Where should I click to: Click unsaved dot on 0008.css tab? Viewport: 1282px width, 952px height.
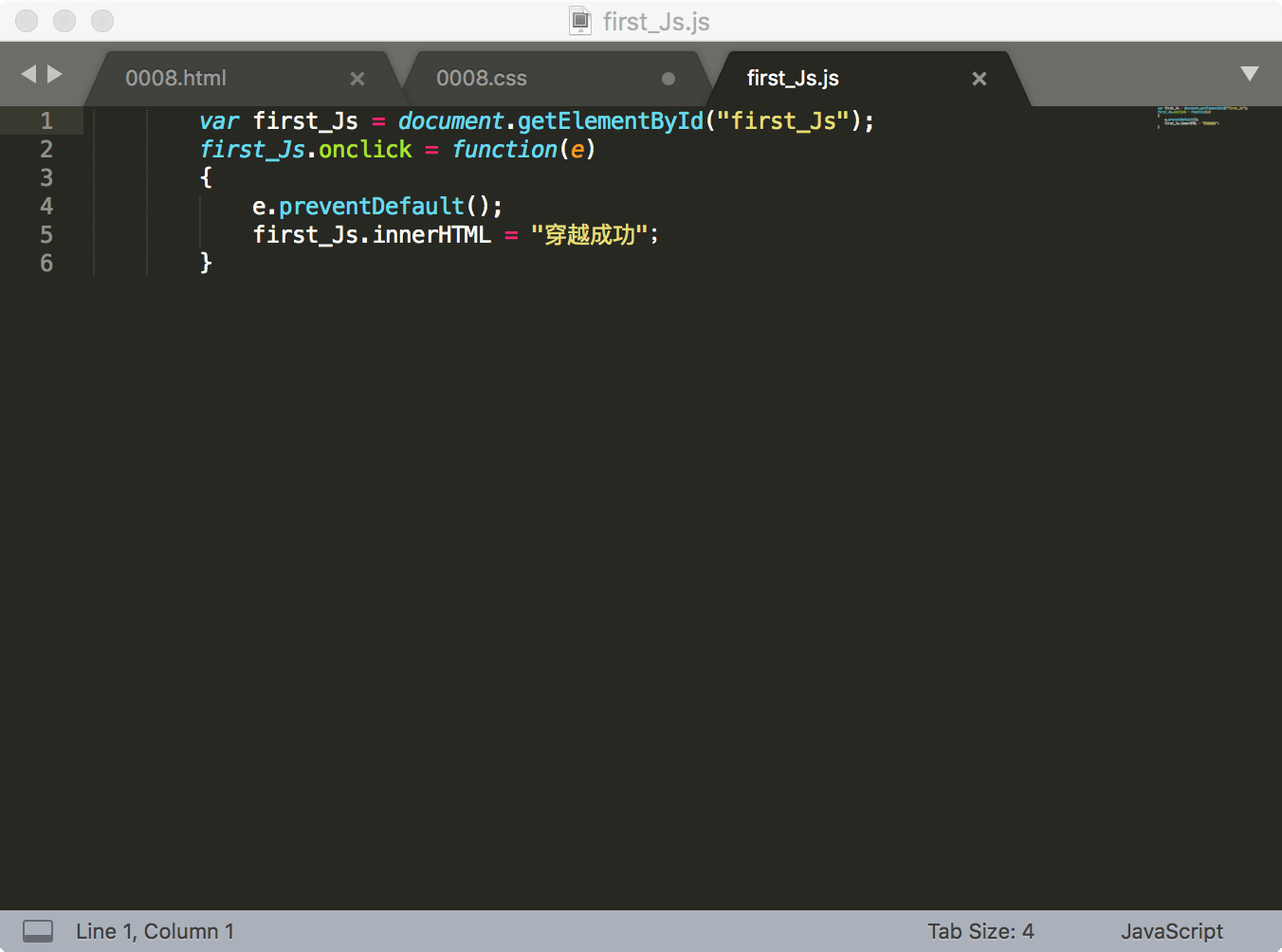668,79
